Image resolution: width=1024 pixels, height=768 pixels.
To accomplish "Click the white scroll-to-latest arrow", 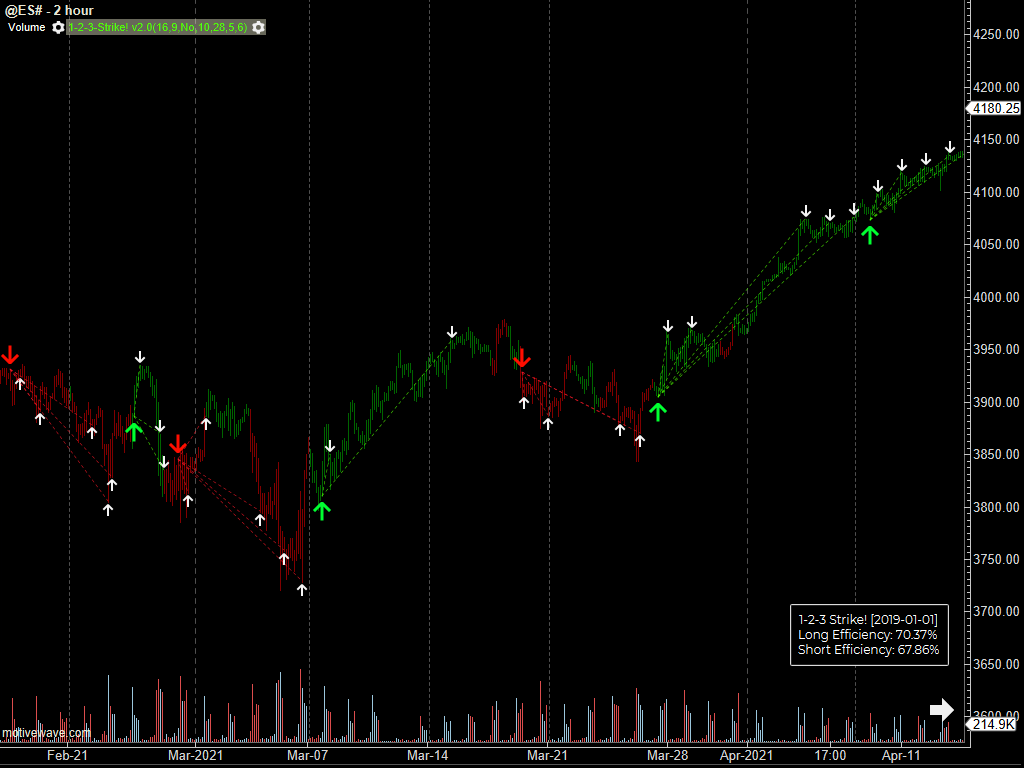I will click(941, 709).
